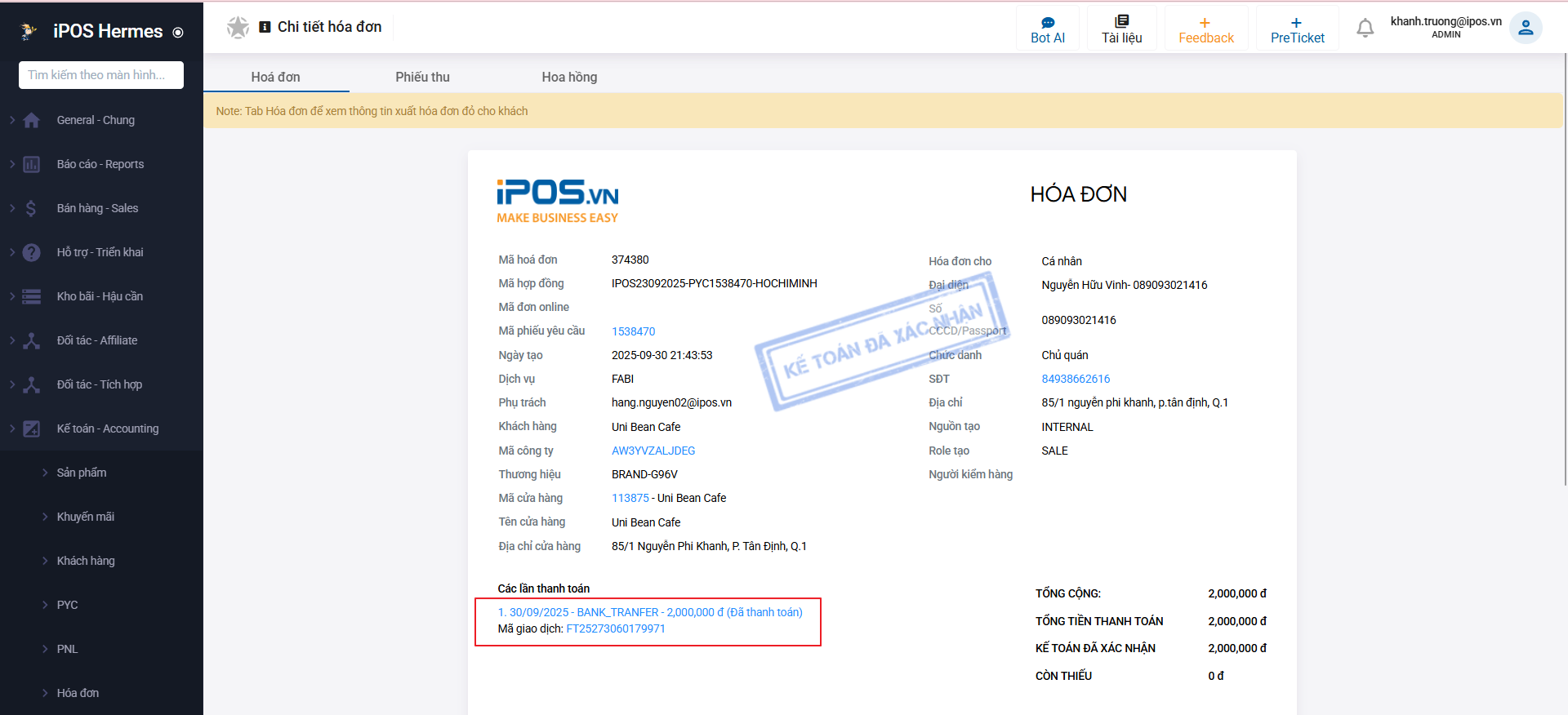Image resolution: width=1568 pixels, height=715 pixels.
Task: Expand Bán hàng - Sales chevron
Action: point(12,208)
